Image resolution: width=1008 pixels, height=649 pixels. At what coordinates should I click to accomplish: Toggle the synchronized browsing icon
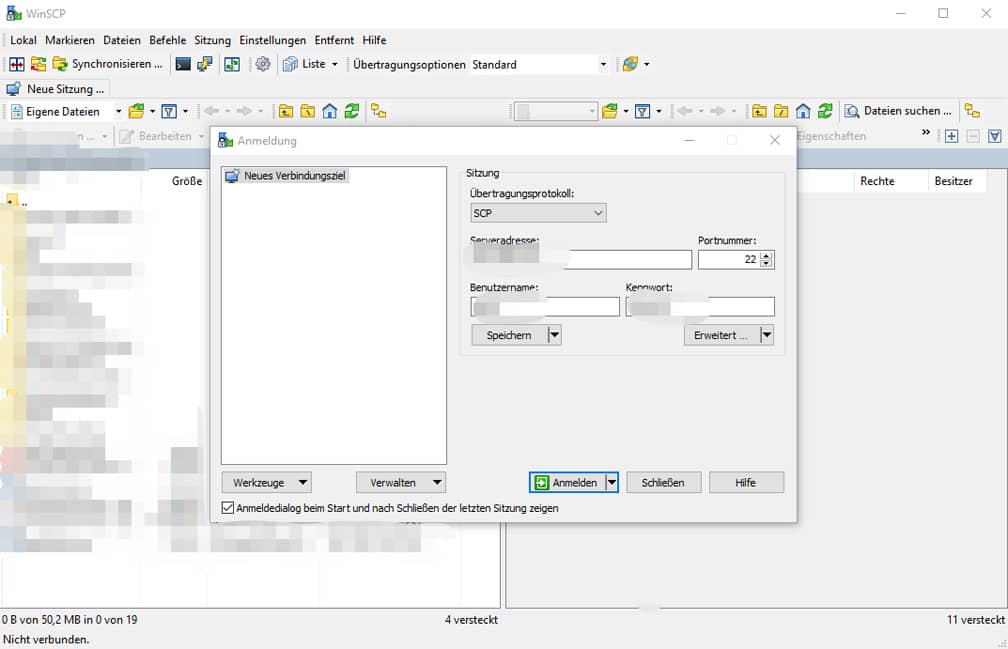232,64
